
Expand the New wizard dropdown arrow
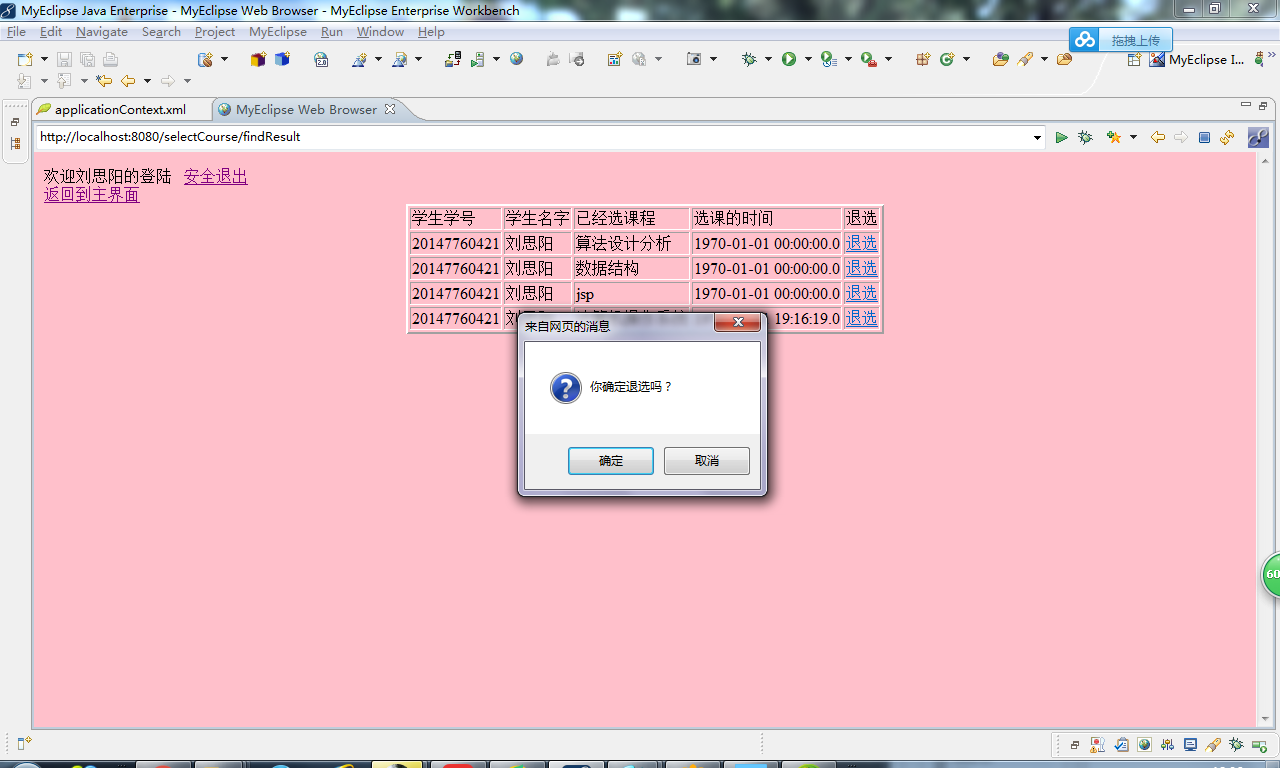click(x=44, y=58)
